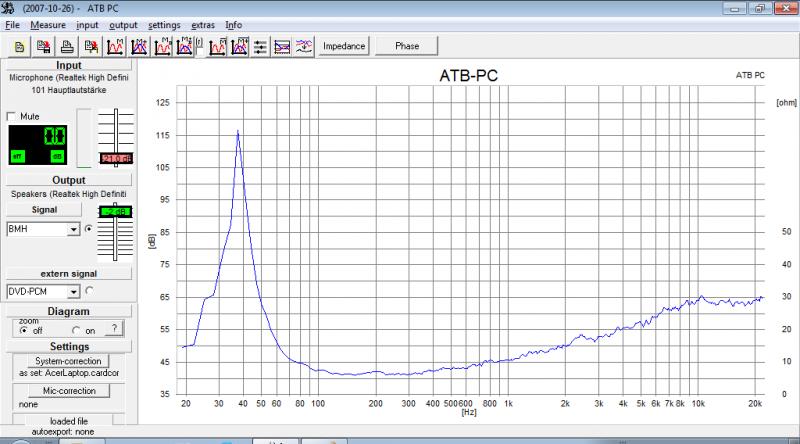The width and height of the screenshot is (800, 444).
Task: Open the DVD-PCM extern signal dropdown
Action: tap(73, 291)
